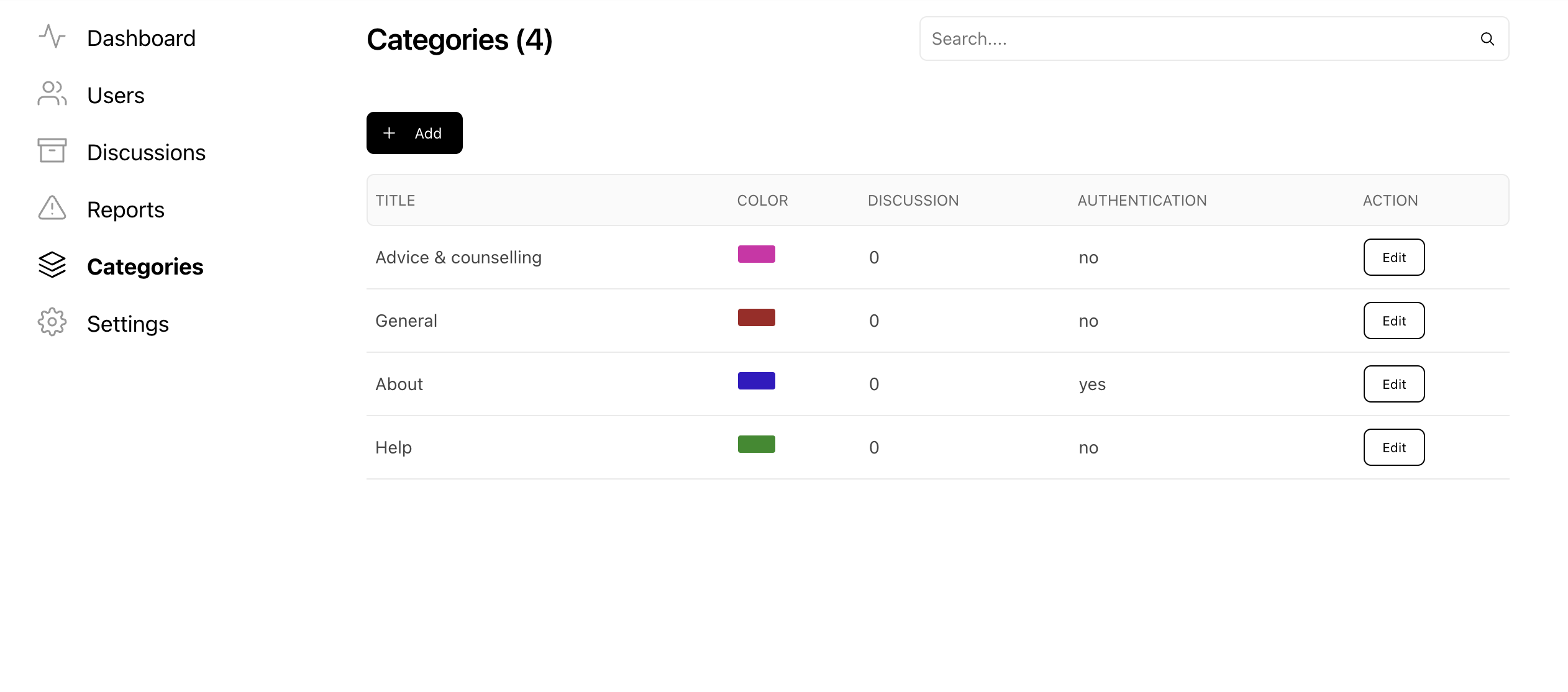Image resolution: width=1568 pixels, height=692 pixels.
Task: Edit the Help category
Action: point(1393,448)
